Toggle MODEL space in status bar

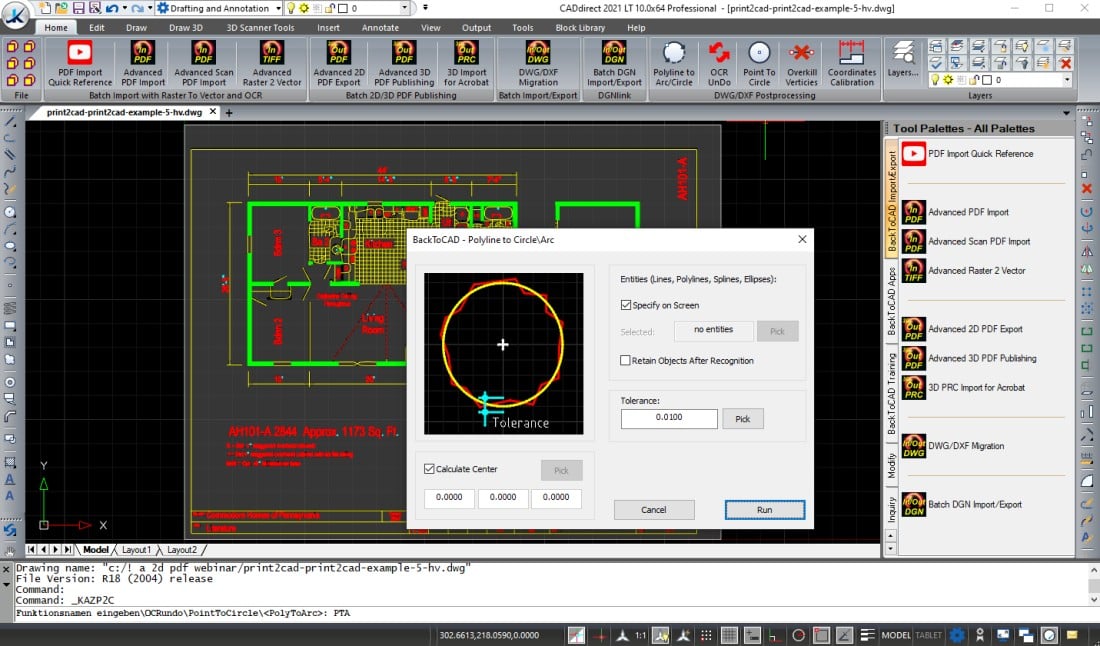pyautogui.click(x=895, y=635)
